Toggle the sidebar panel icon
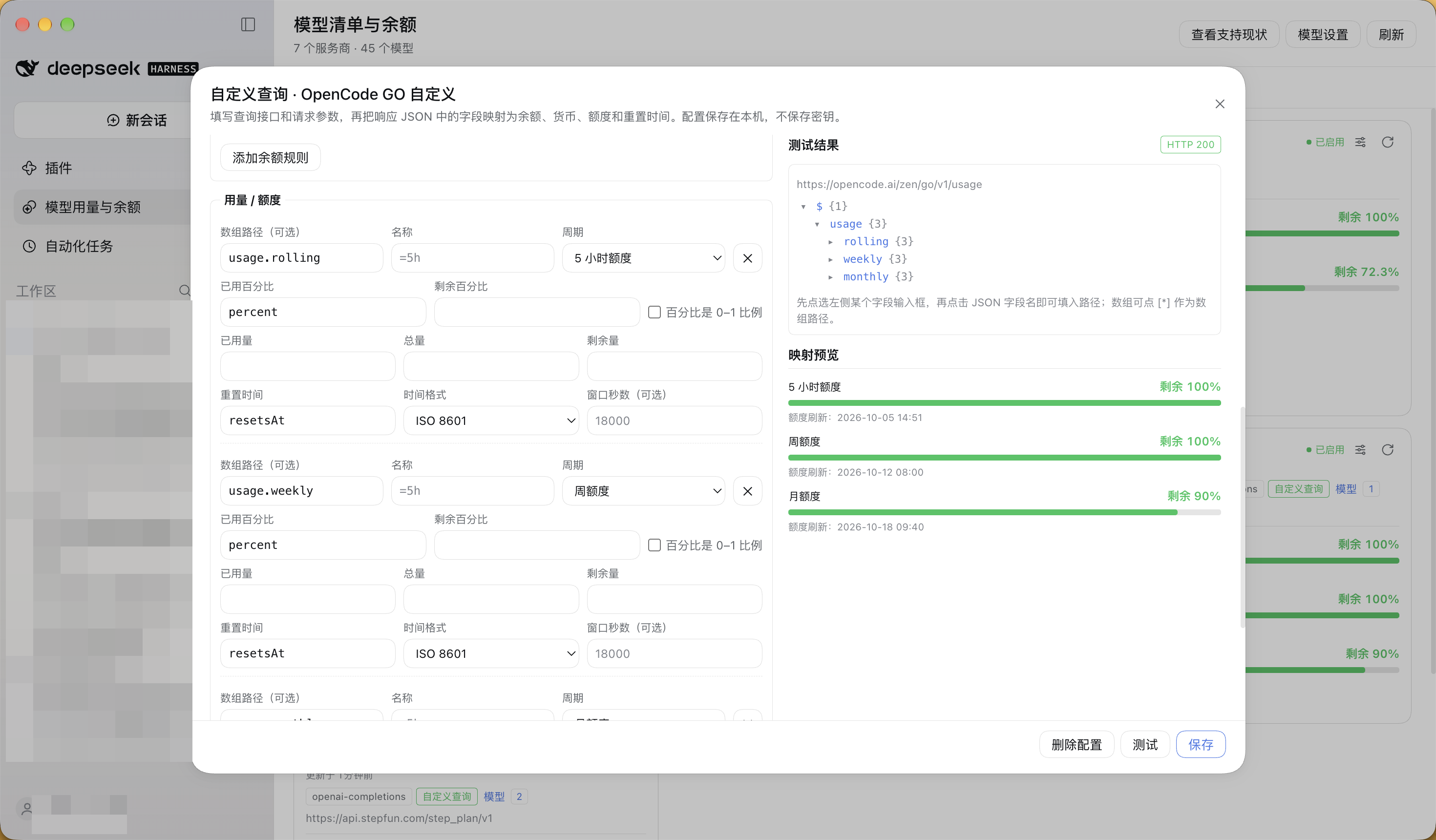 (248, 24)
